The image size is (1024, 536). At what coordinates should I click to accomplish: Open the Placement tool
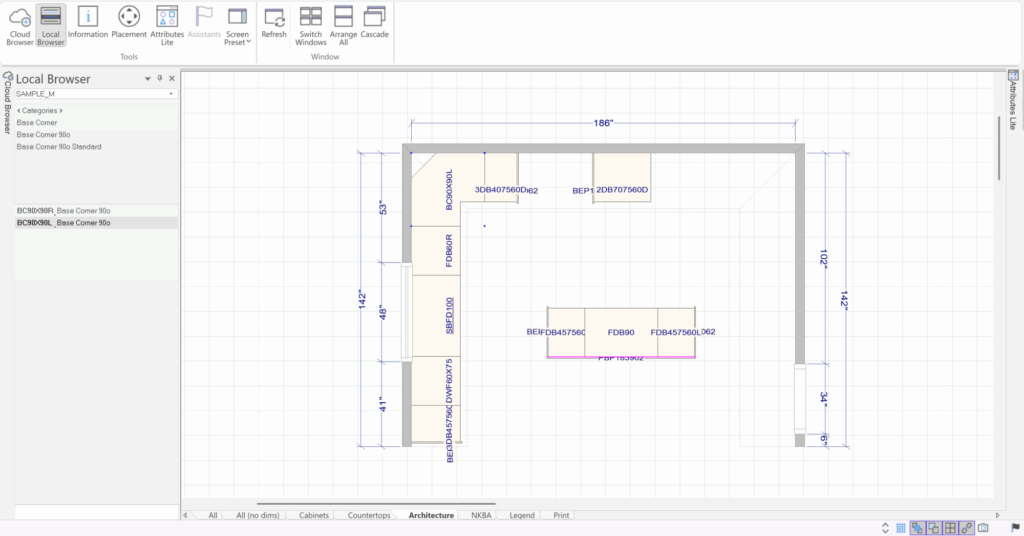coord(129,23)
